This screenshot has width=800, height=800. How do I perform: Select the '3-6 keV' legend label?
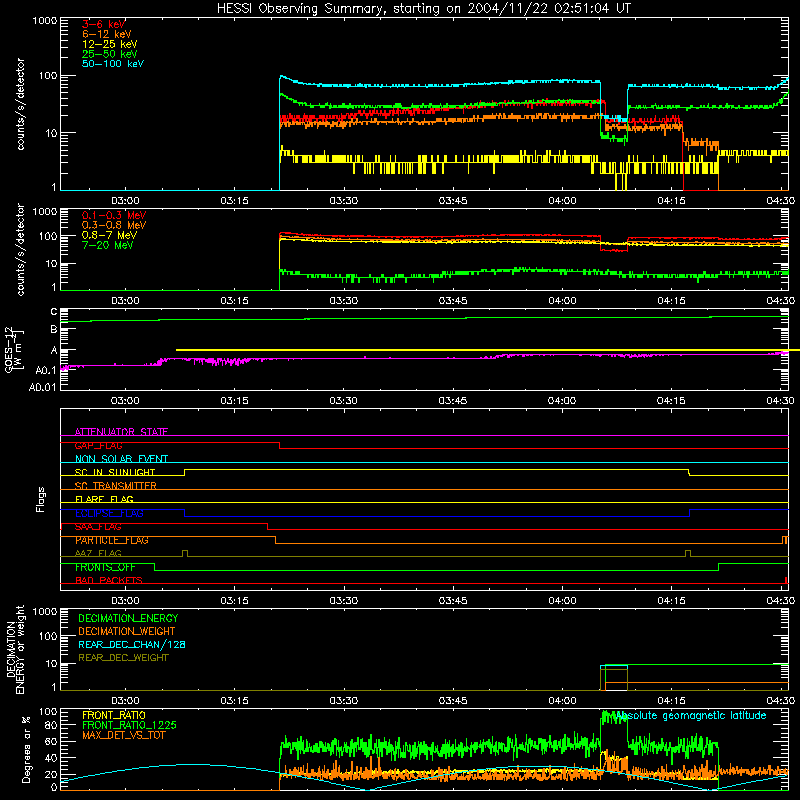click(x=103, y=24)
